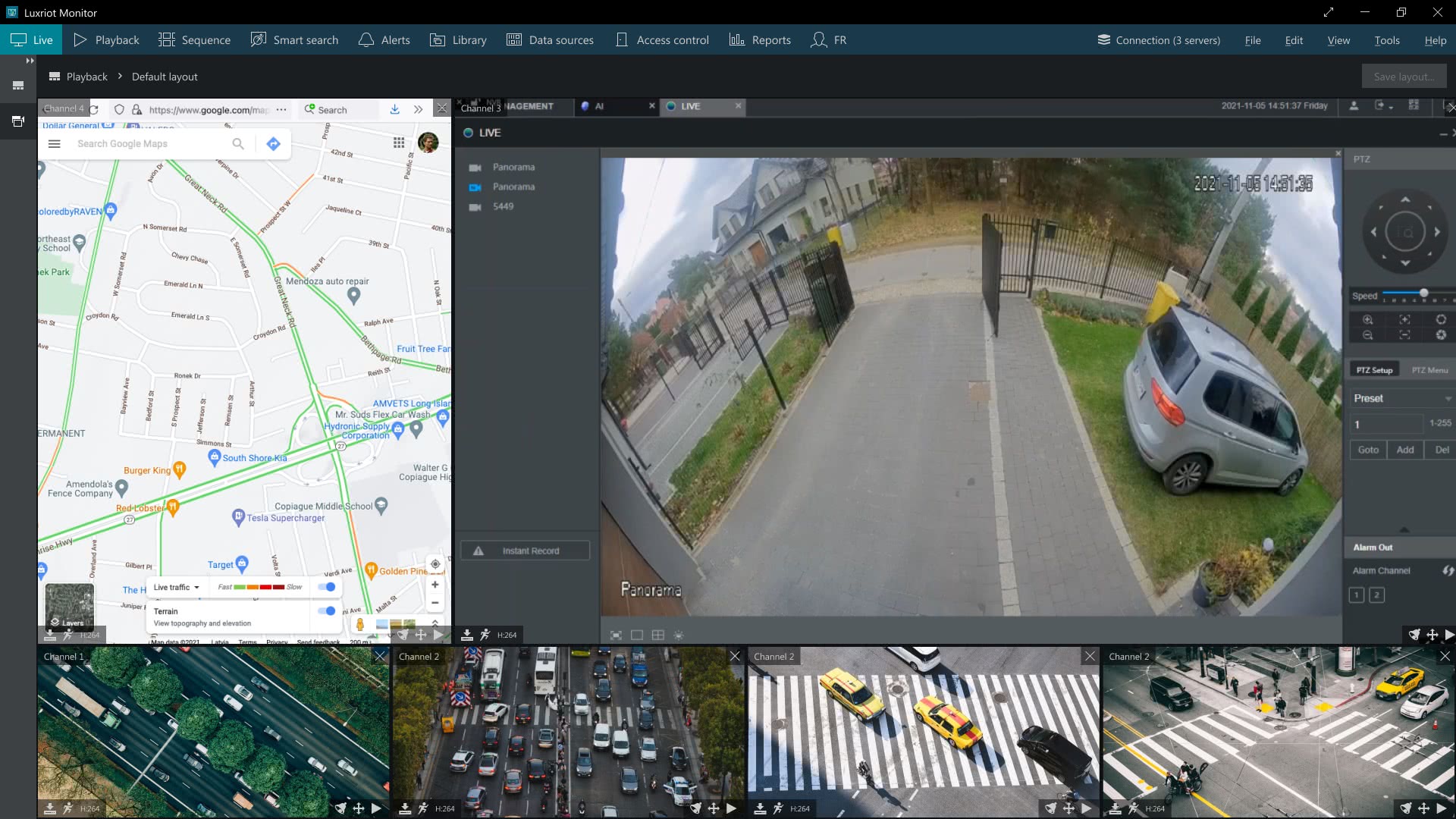Switch to the LIVE tab in Channel 3
Screen dimensions: 1456x819
click(x=701, y=107)
